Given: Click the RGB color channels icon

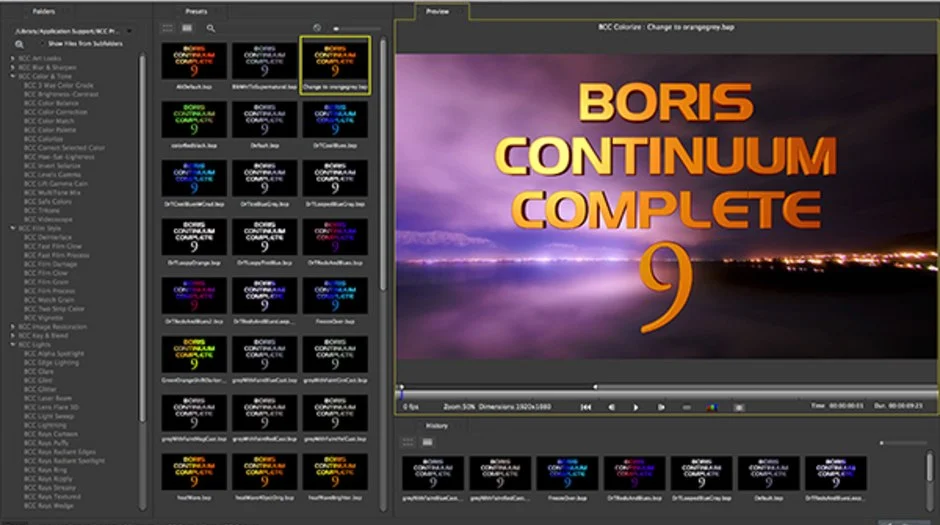Looking at the screenshot, I should 712,407.
